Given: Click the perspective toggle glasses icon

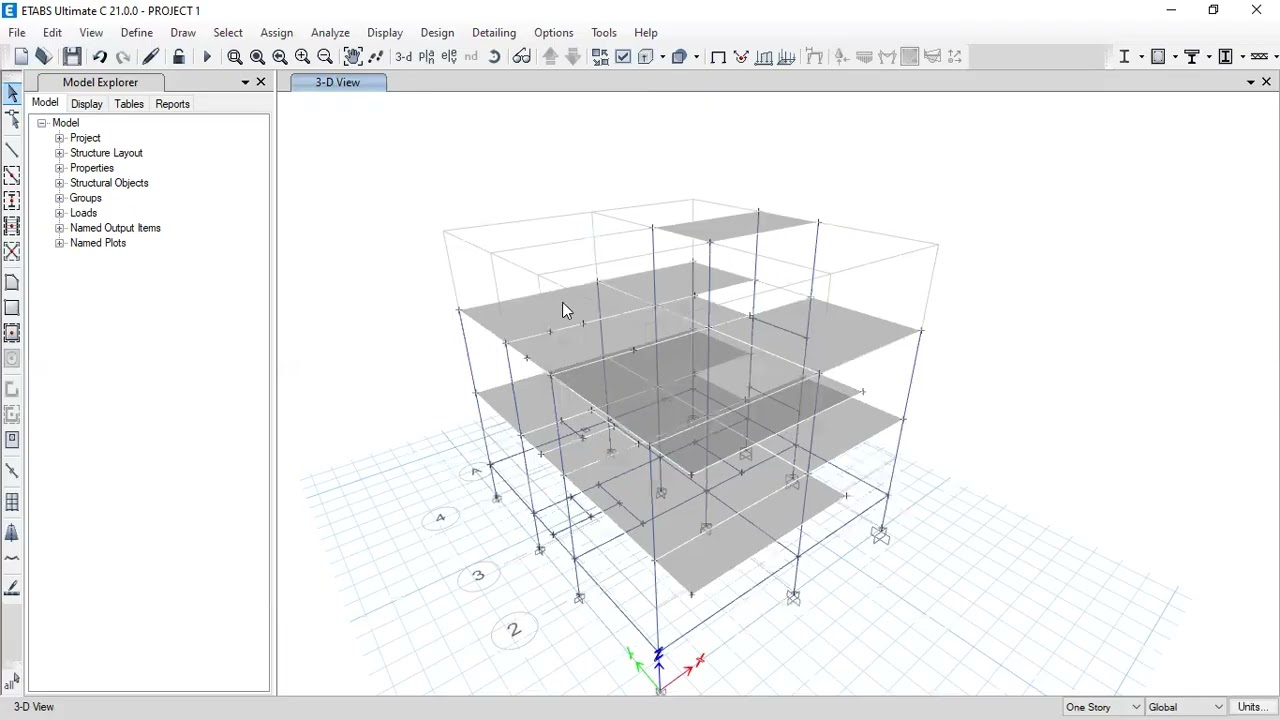Looking at the screenshot, I should (521, 57).
